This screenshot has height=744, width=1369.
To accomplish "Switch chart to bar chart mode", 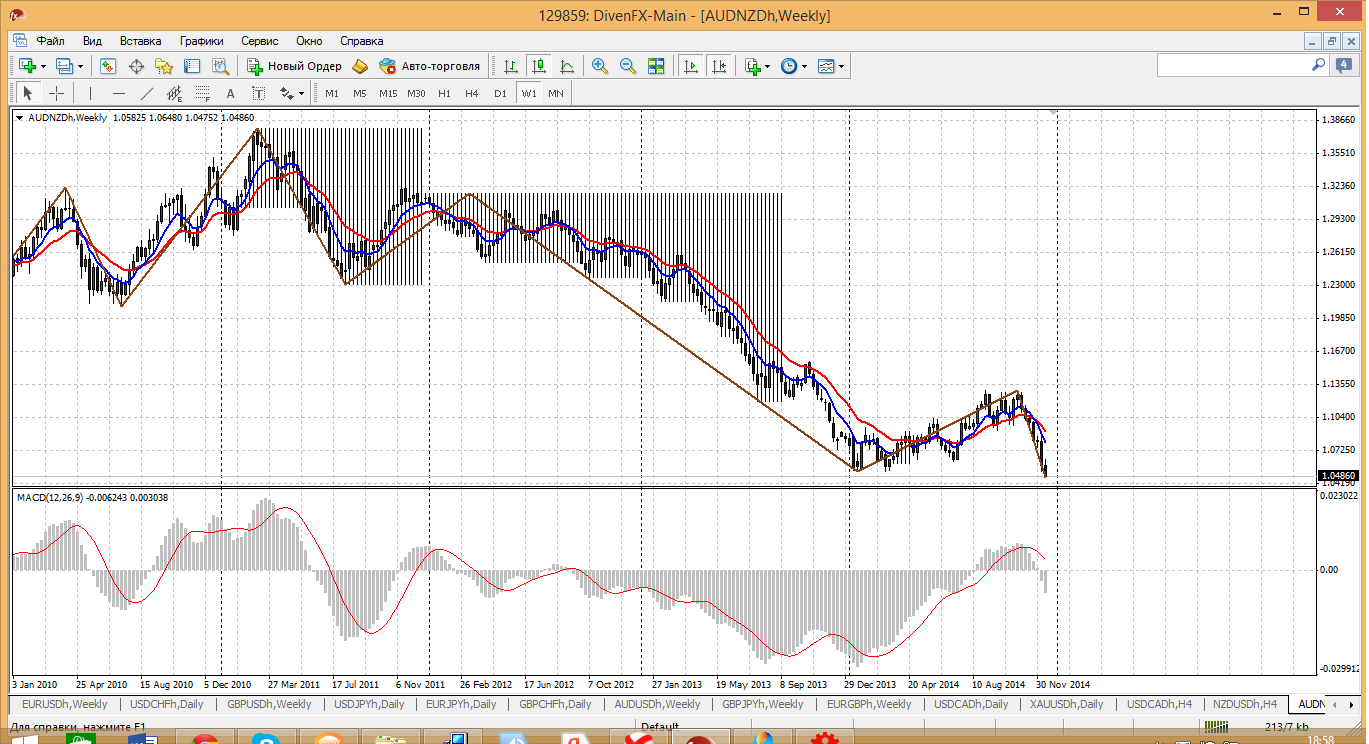I will pos(511,66).
